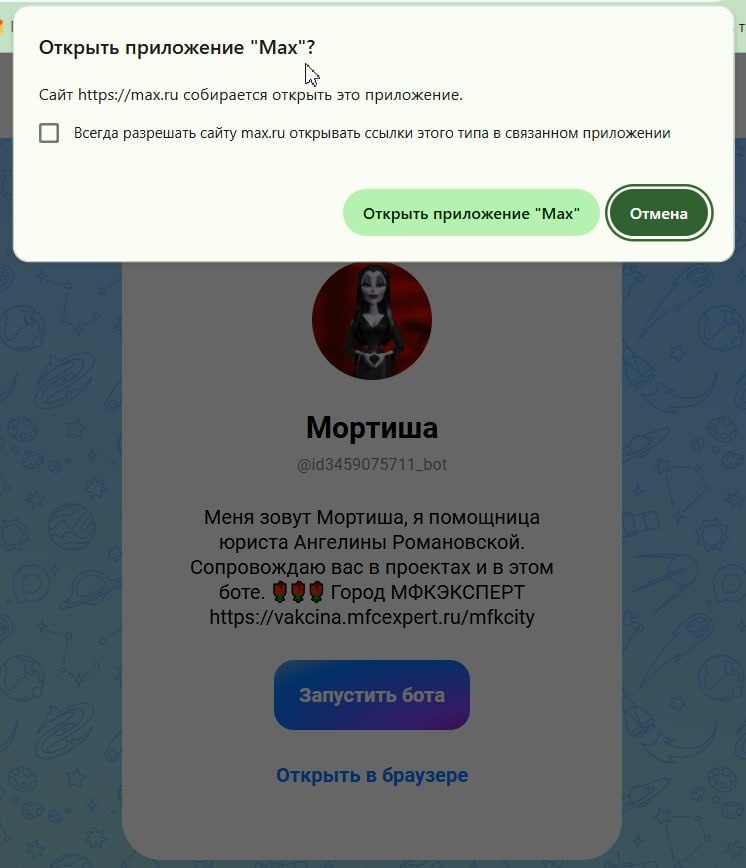Click the @id3459075711_bot username
The height and width of the screenshot is (868, 746).
pyautogui.click(x=372, y=464)
